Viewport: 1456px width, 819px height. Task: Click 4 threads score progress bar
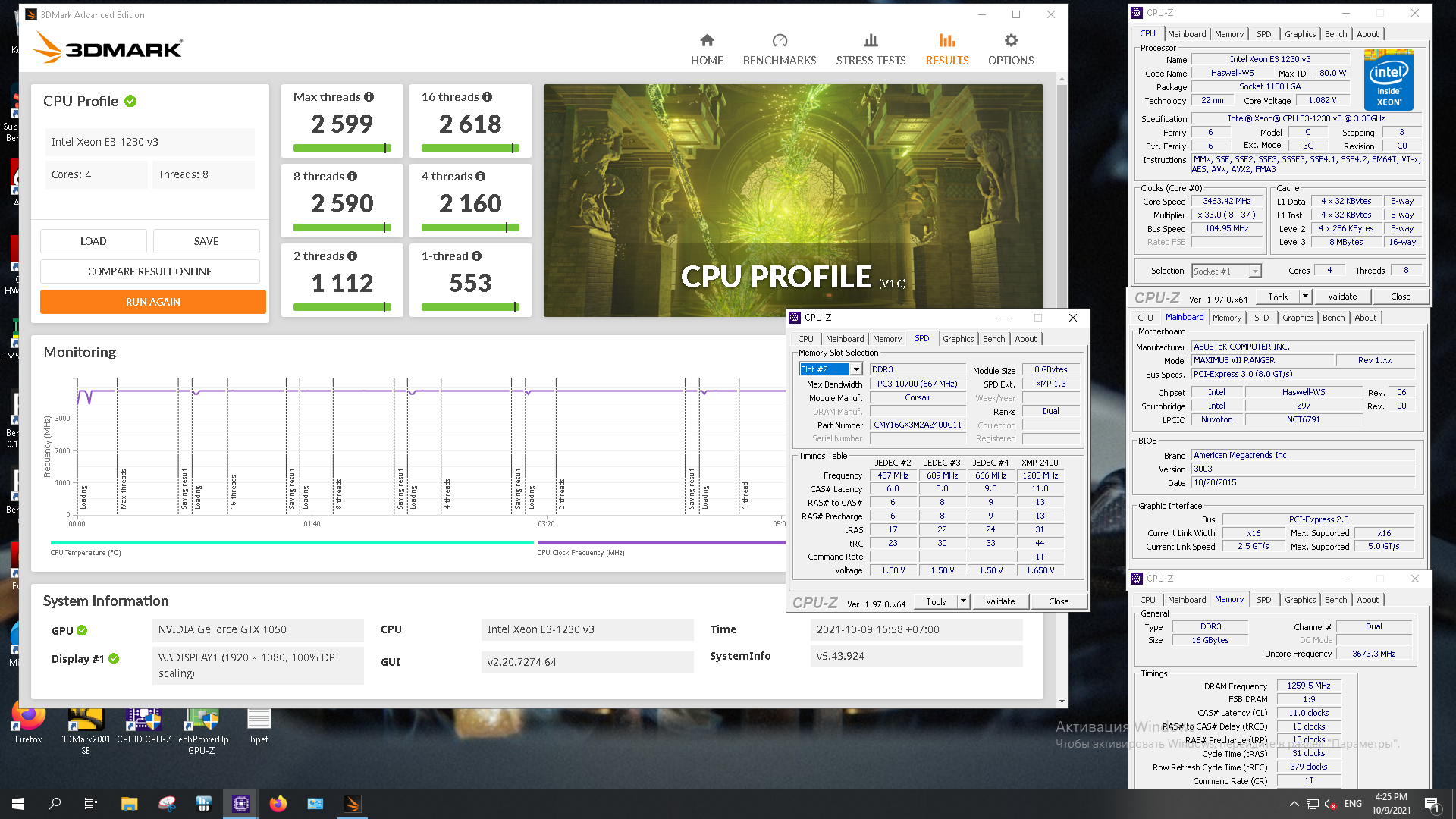pyautogui.click(x=470, y=227)
